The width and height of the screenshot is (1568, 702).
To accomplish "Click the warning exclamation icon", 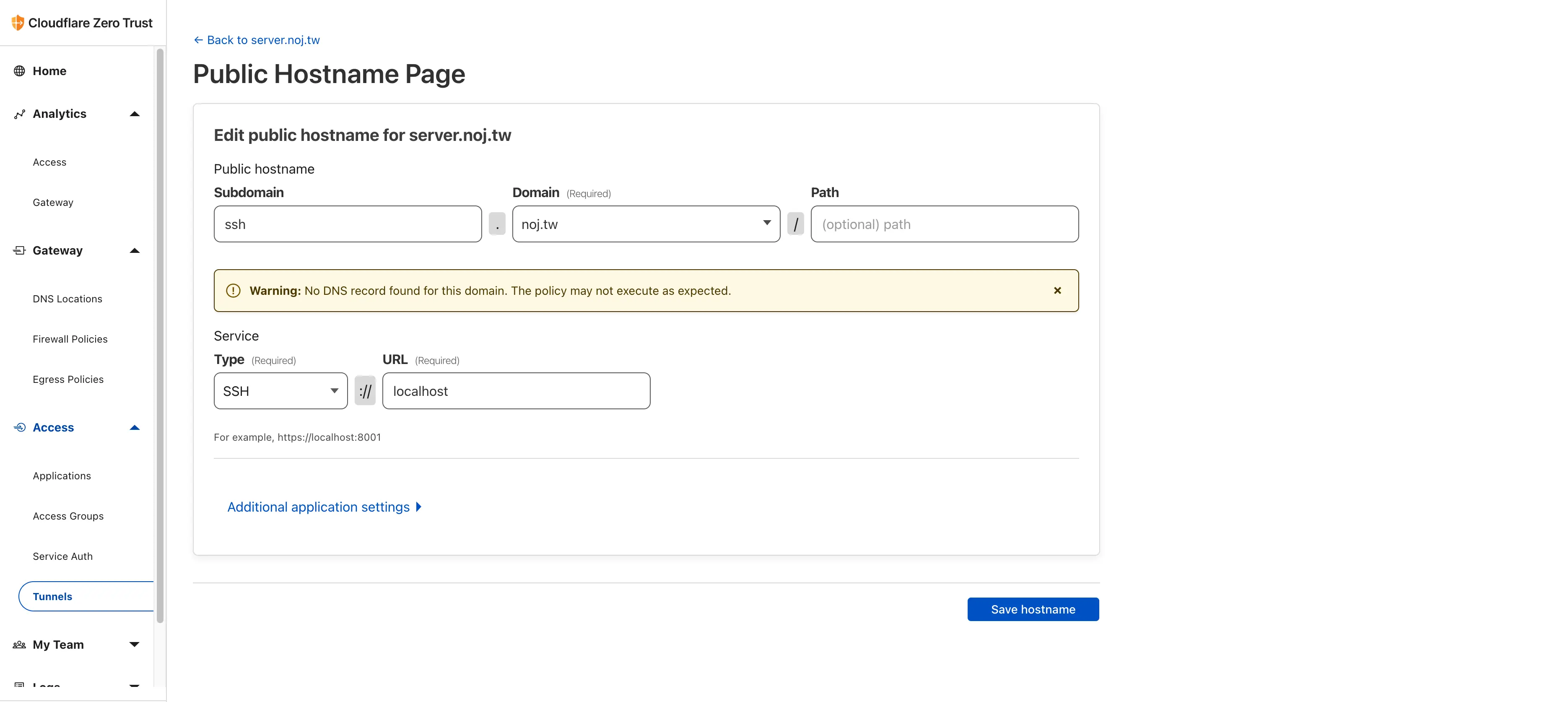I will (233, 291).
